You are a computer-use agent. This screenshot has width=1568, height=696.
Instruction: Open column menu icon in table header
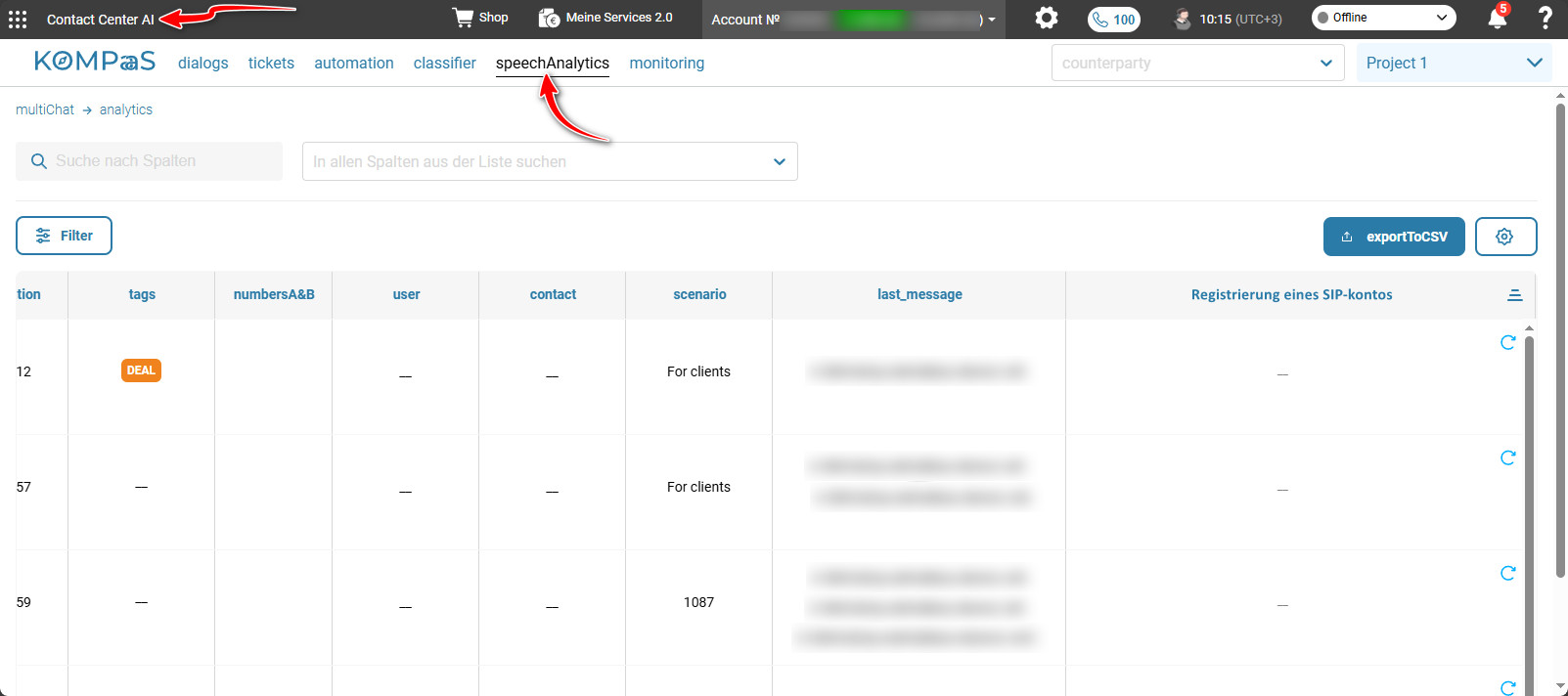pos(1514,295)
